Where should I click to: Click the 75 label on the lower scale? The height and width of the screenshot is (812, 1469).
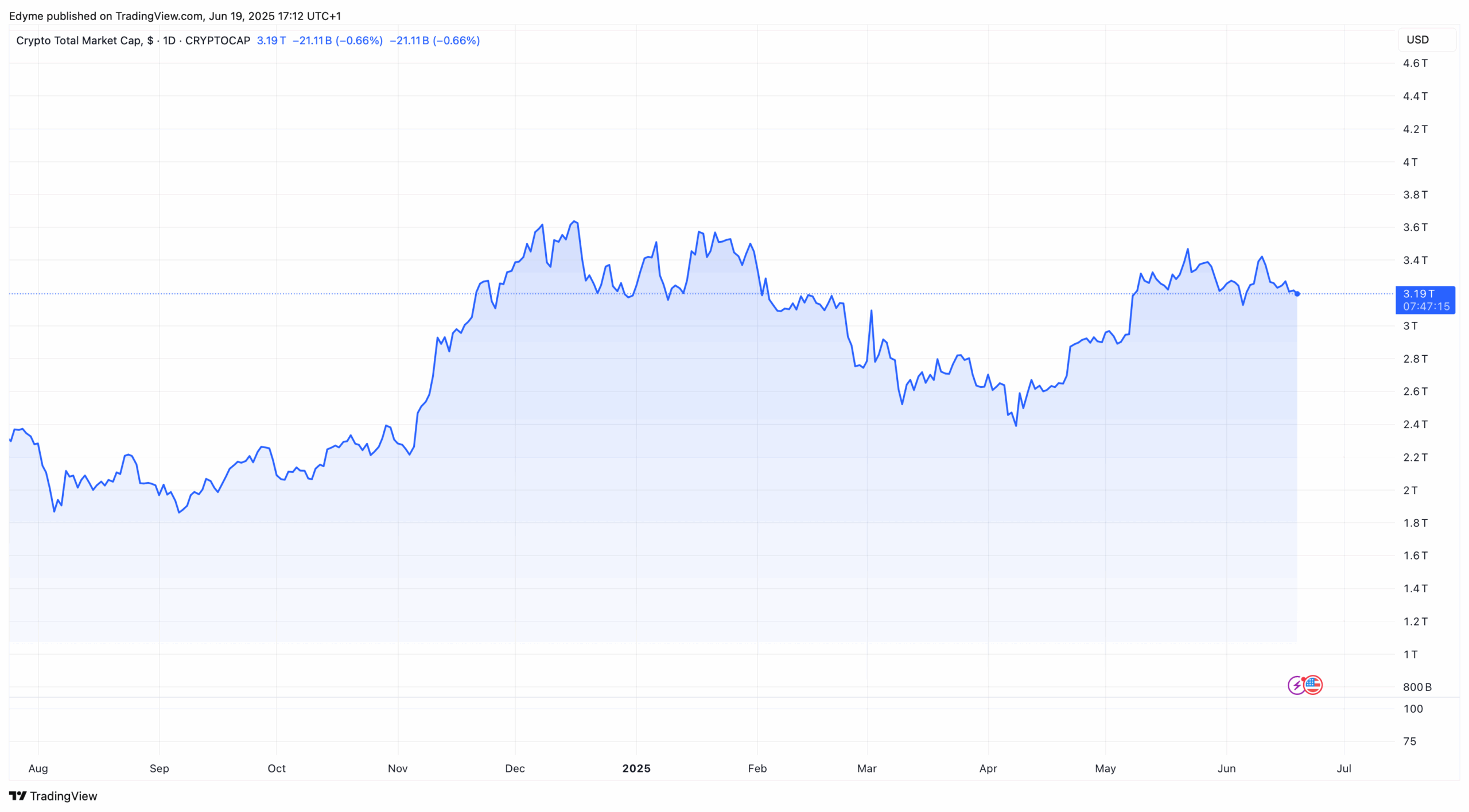coord(1409,741)
